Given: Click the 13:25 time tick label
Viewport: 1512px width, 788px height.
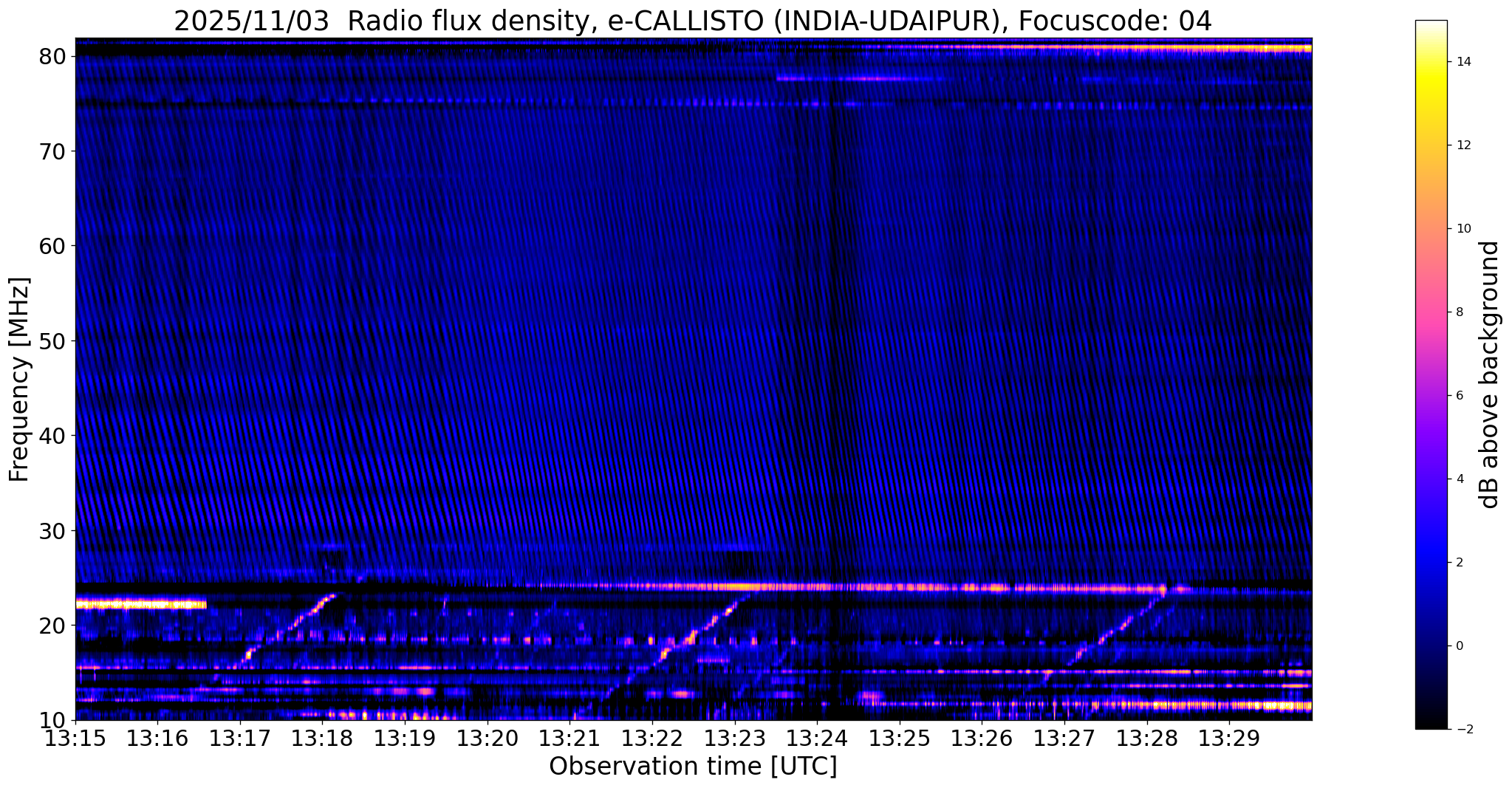Looking at the screenshot, I should pos(900,739).
